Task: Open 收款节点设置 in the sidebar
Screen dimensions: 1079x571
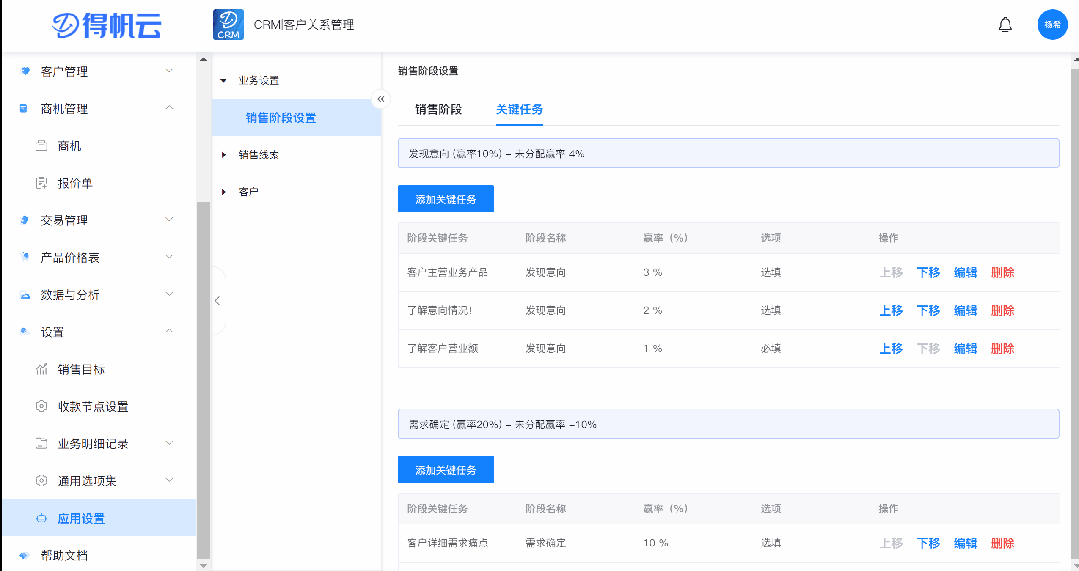Action: (x=93, y=407)
